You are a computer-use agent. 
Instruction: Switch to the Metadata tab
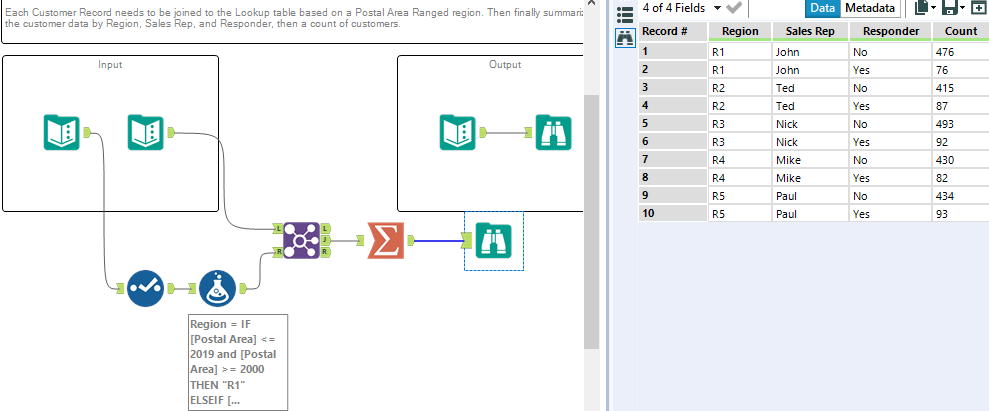pos(870,8)
